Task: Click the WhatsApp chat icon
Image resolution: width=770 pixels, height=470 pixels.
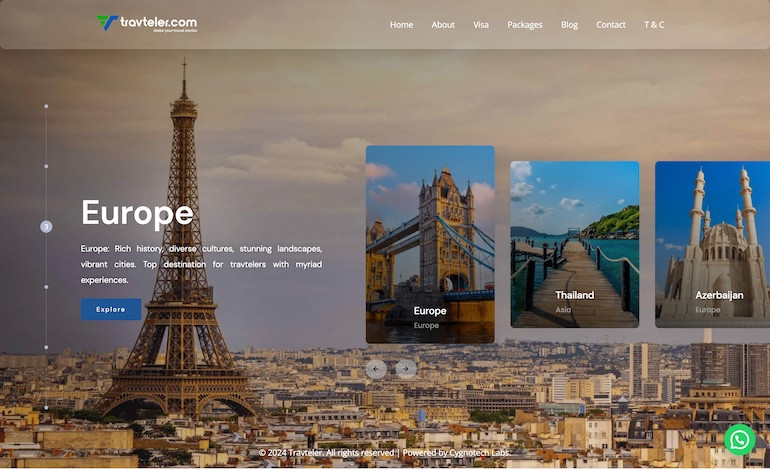Action: (739, 440)
